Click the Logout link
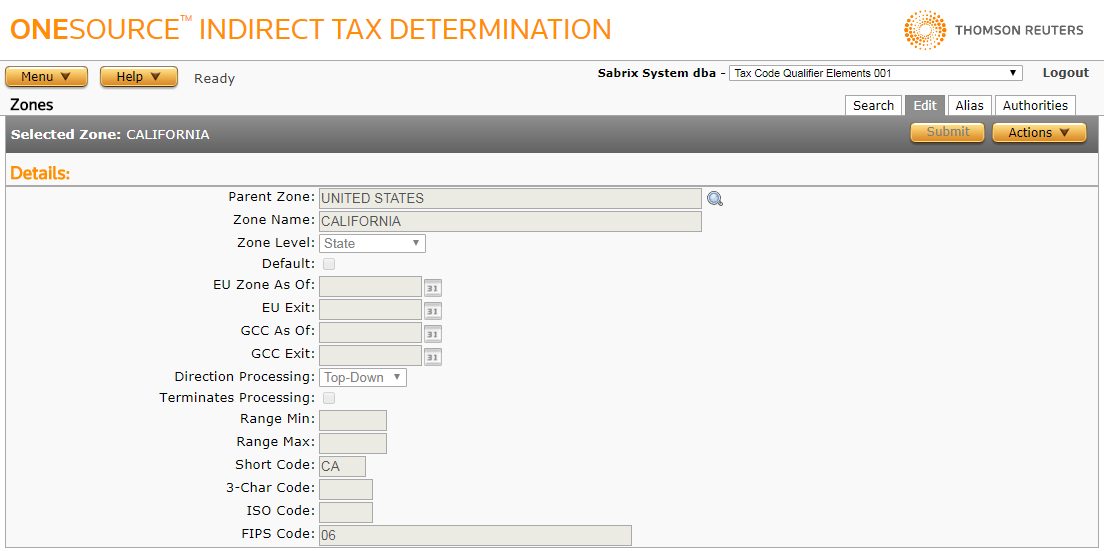 pos(1065,73)
